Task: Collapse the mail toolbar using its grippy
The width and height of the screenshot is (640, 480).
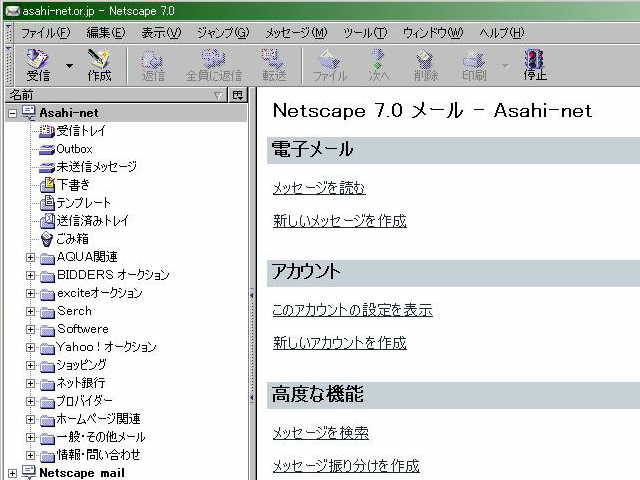Action: tap(9, 65)
